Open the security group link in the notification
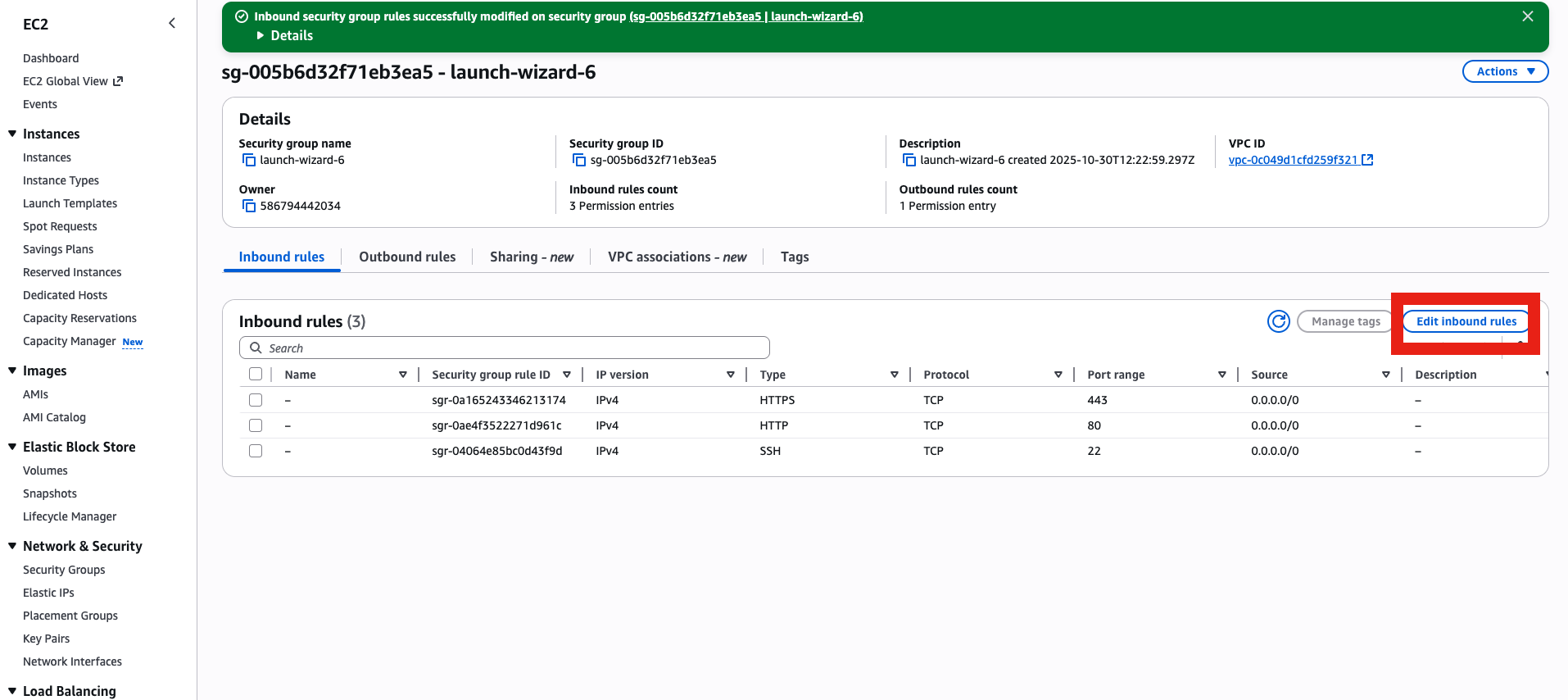This screenshot has width=1568, height=700. click(745, 16)
